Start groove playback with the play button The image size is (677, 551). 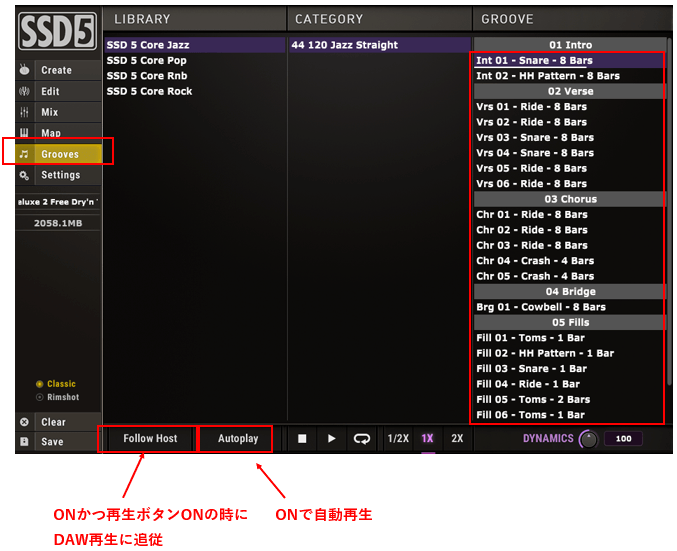(332, 439)
